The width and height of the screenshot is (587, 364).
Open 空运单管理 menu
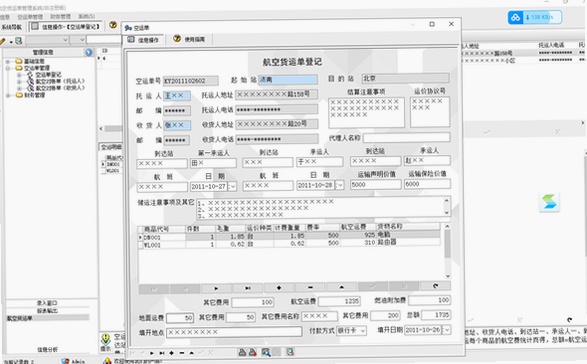click(x=30, y=17)
